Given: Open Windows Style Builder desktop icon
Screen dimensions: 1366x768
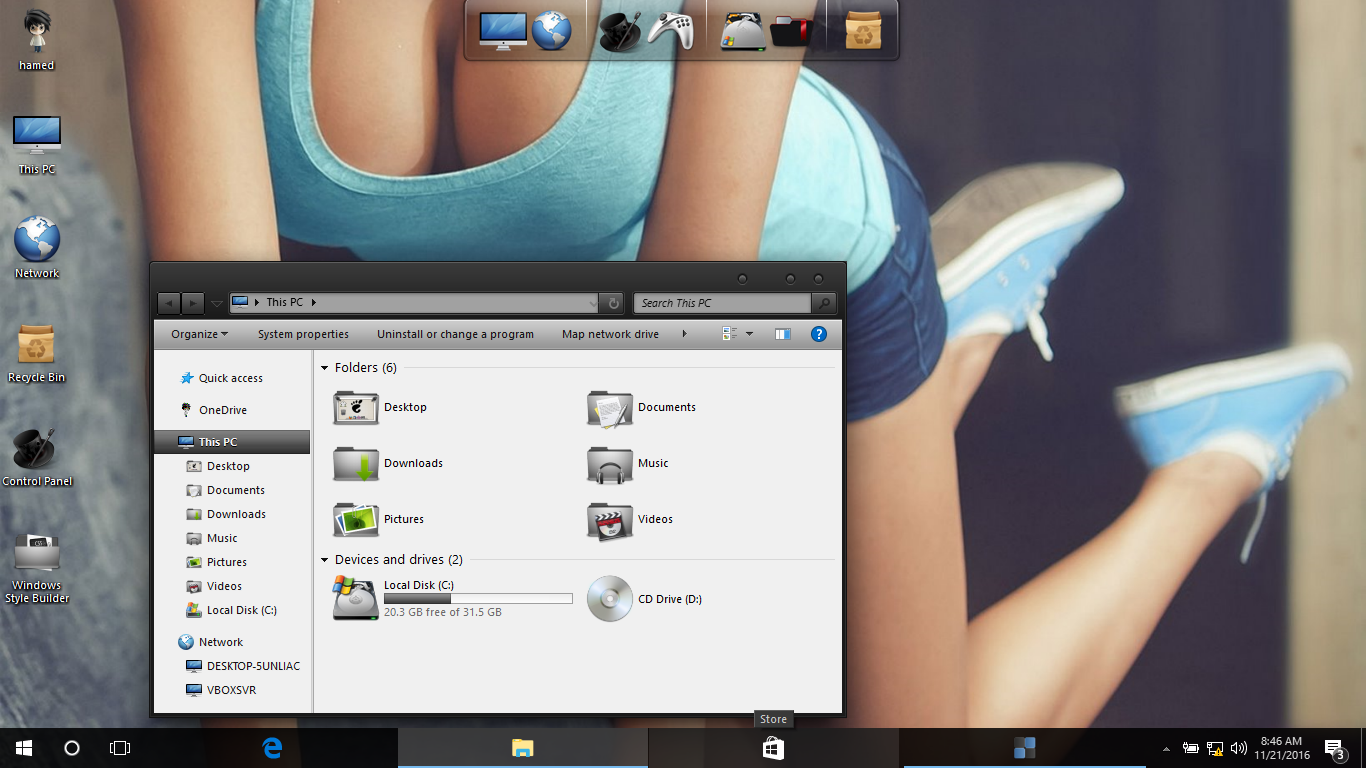Looking at the screenshot, I should coord(37,554).
